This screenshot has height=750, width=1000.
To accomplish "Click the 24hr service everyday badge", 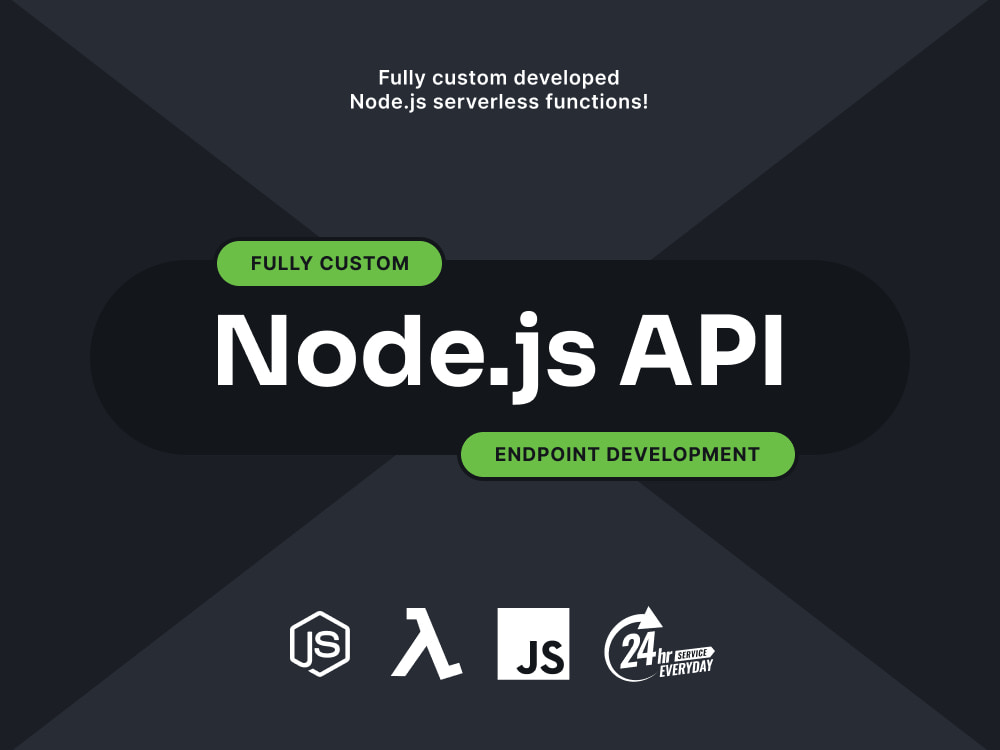I will click(659, 644).
